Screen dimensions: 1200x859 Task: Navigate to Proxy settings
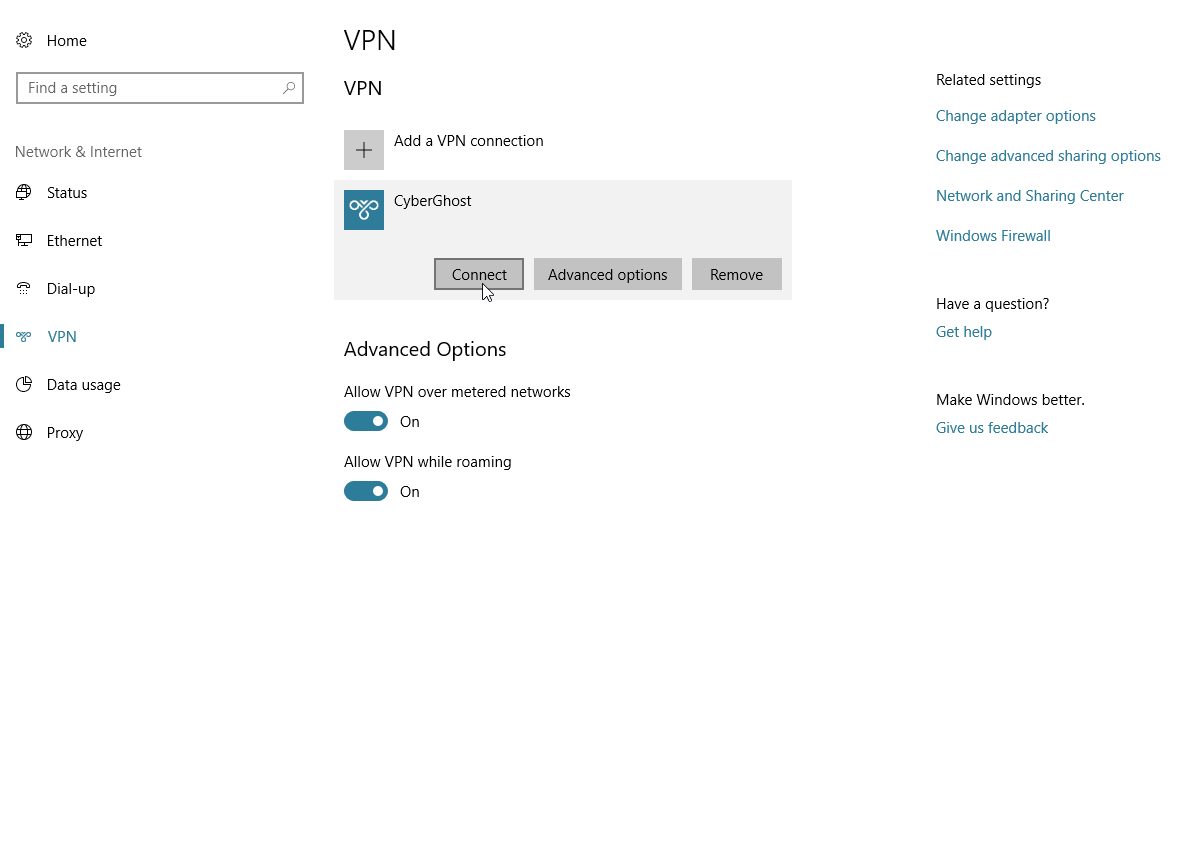pyautogui.click(x=65, y=433)
